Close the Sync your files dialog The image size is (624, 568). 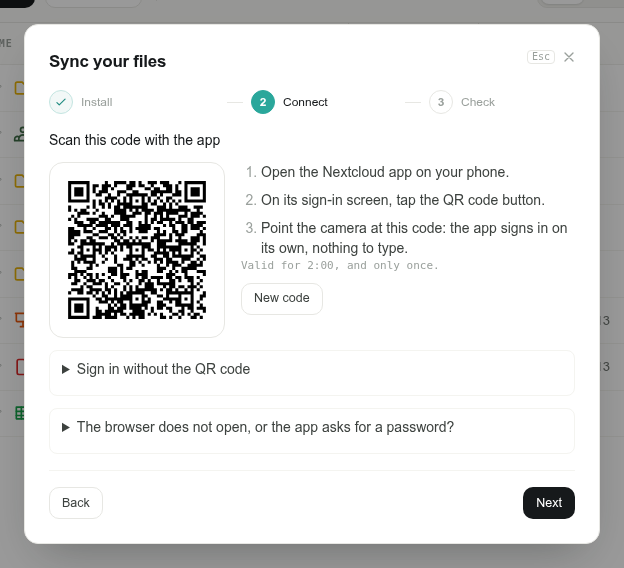[569, 57]
